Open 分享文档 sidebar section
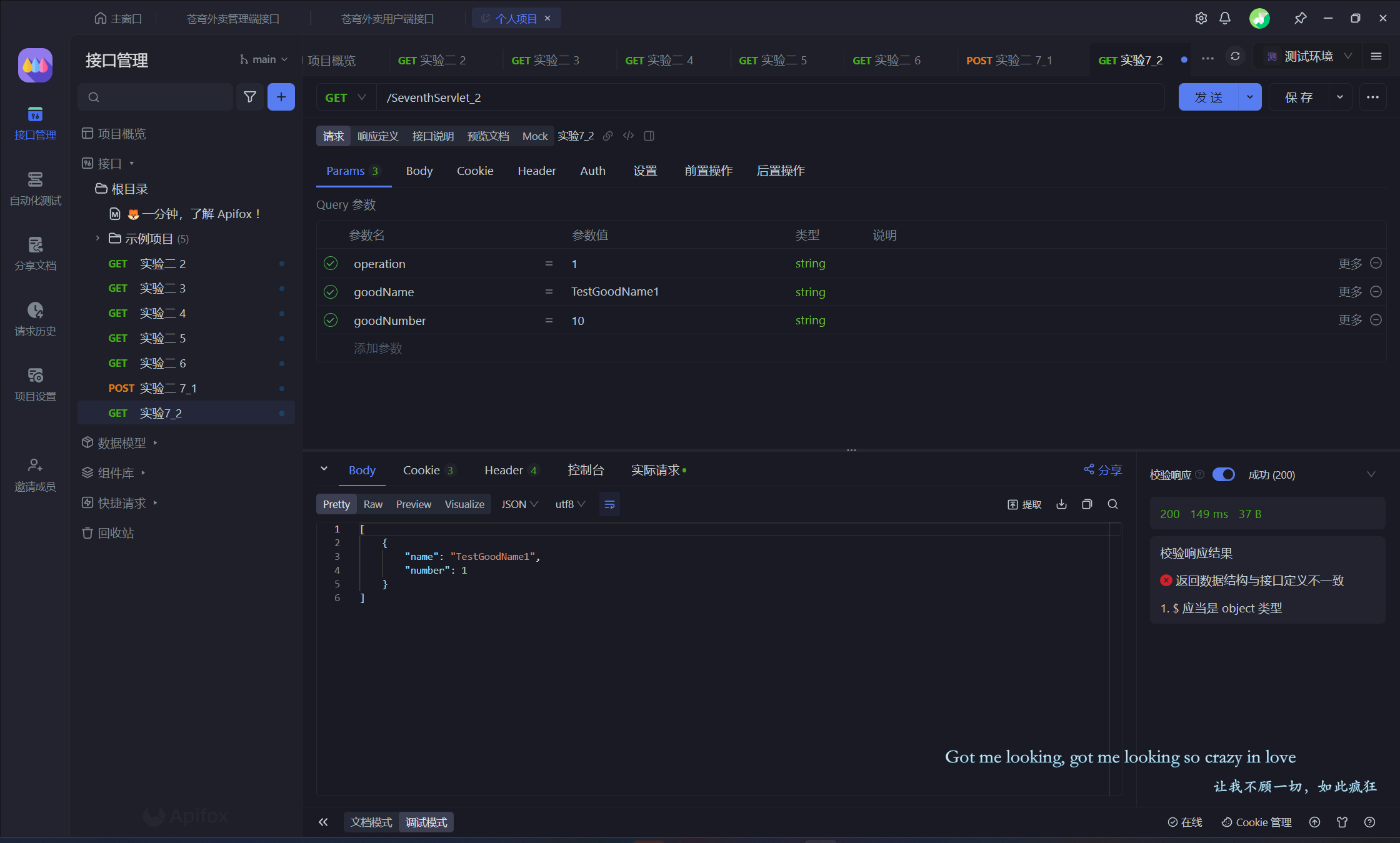The image size is (1400, 843). (x=35, y=254)
